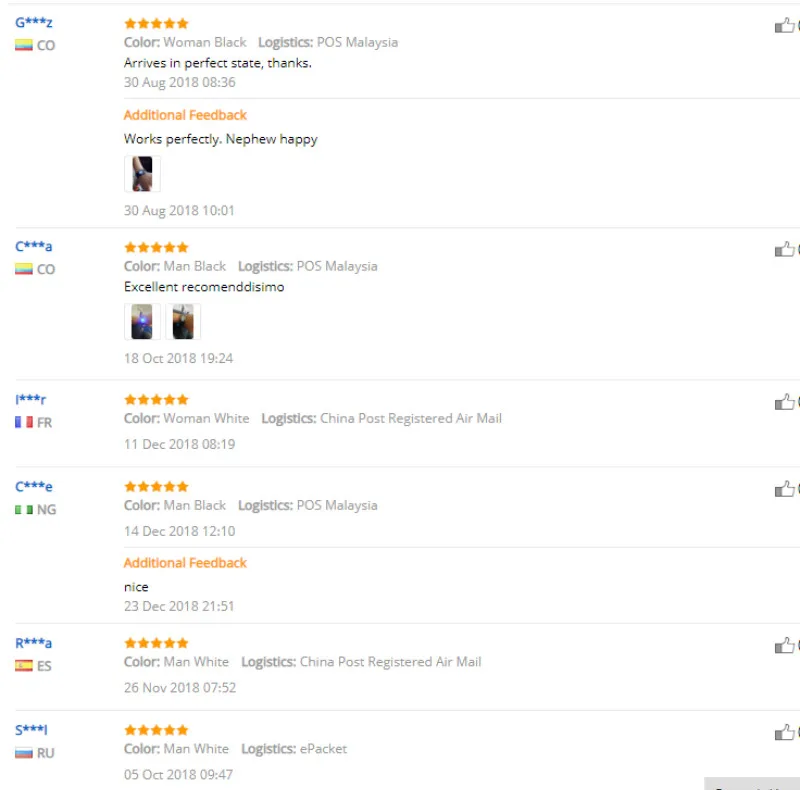Click Additional Feedback heading above 'nice'
Screen dimensions: 800x790
[185, 563]
